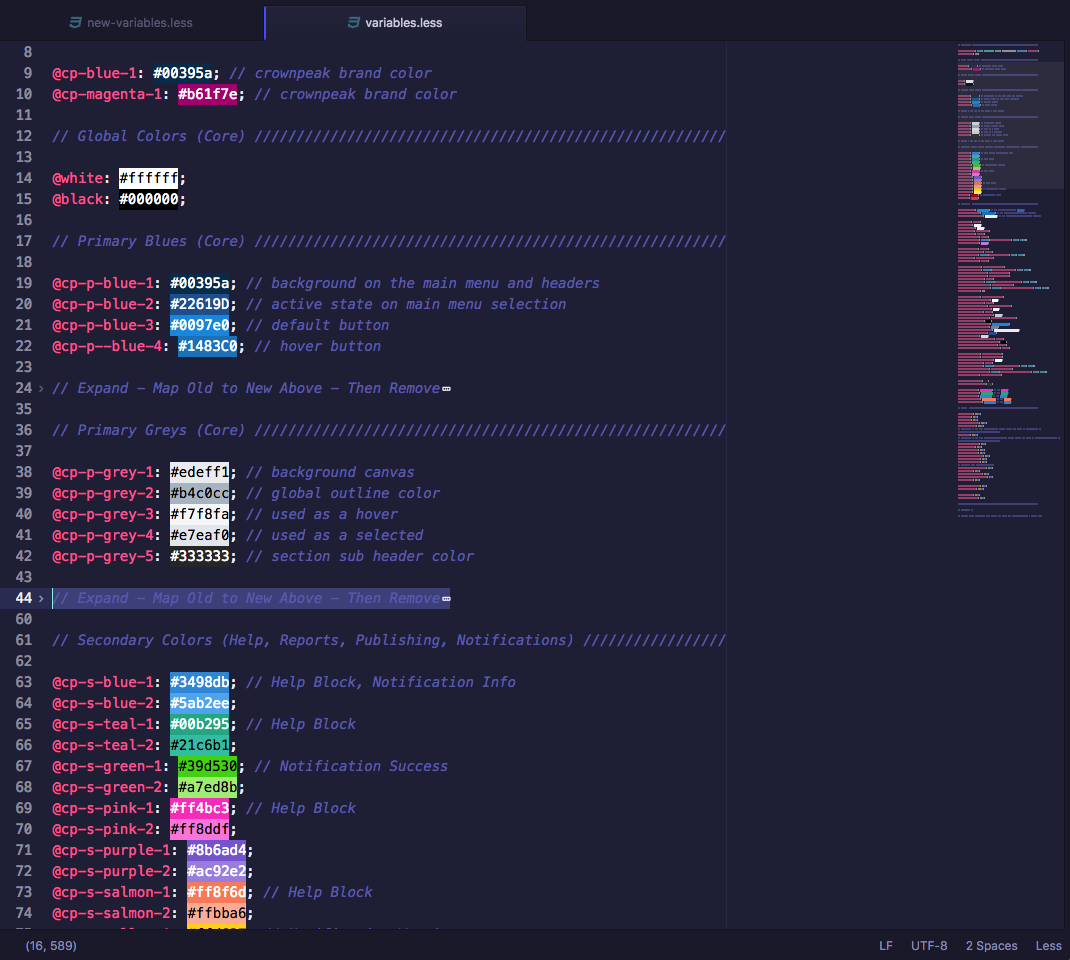
Task: Select the variables.less tab
Action: click(395, 23)
